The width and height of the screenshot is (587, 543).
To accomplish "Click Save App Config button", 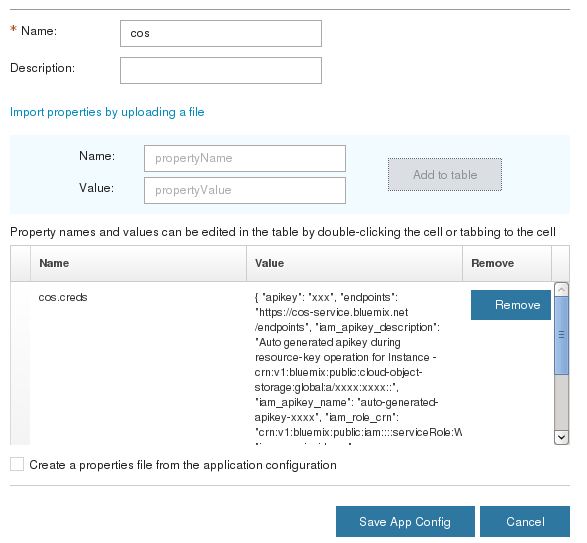I will (405, 522).
